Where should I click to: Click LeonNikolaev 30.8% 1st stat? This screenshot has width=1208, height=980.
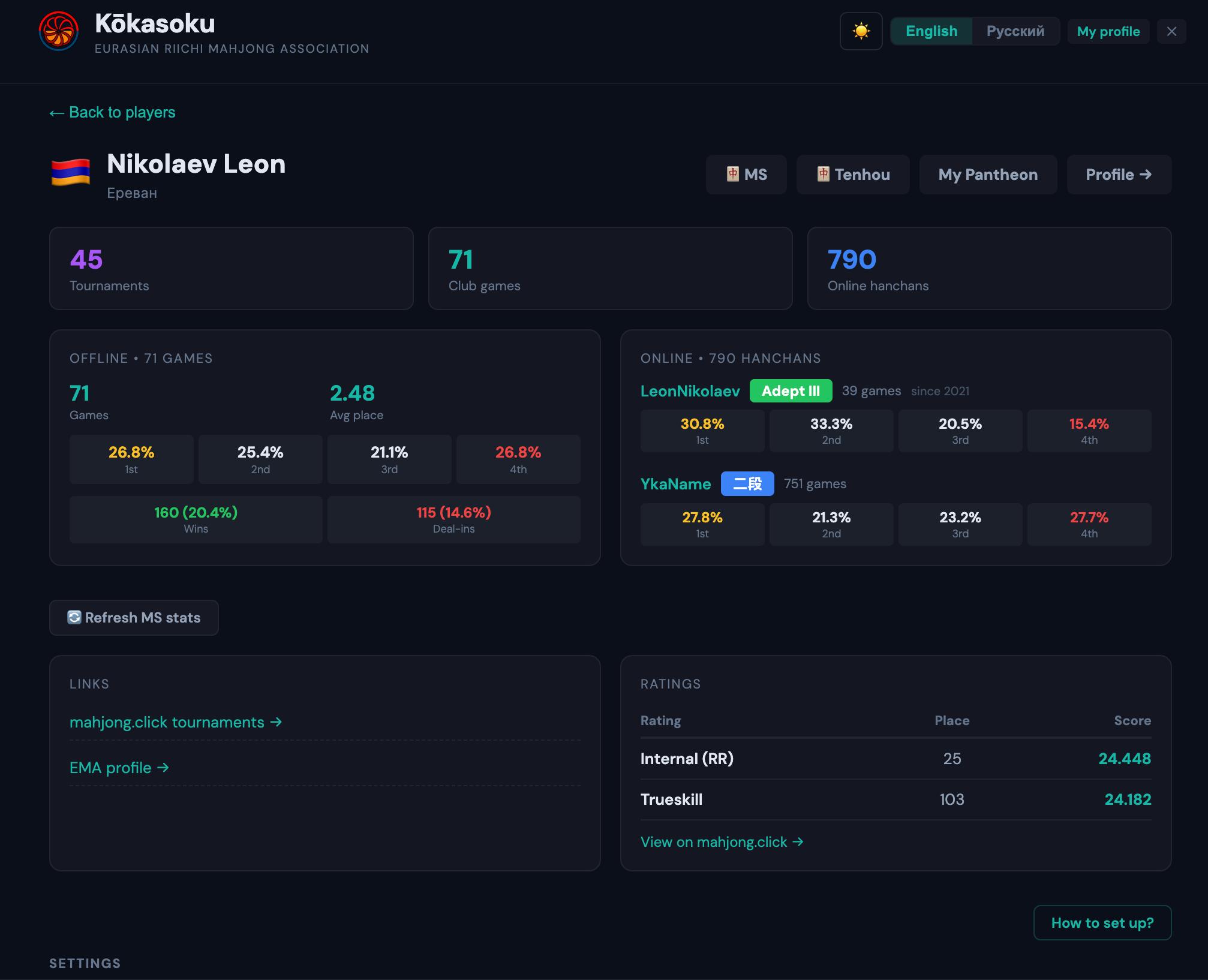[702, 431]
